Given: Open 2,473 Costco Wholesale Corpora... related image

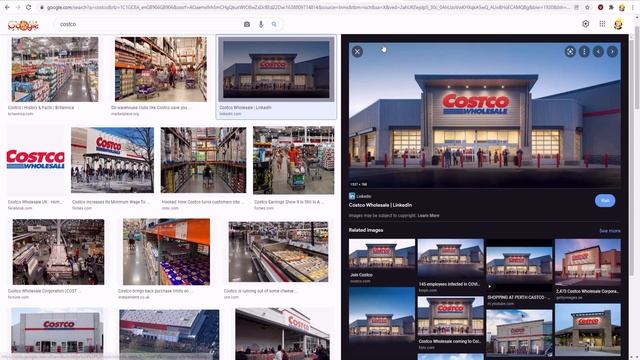Looking at the screenshot, I should [588, 263].
